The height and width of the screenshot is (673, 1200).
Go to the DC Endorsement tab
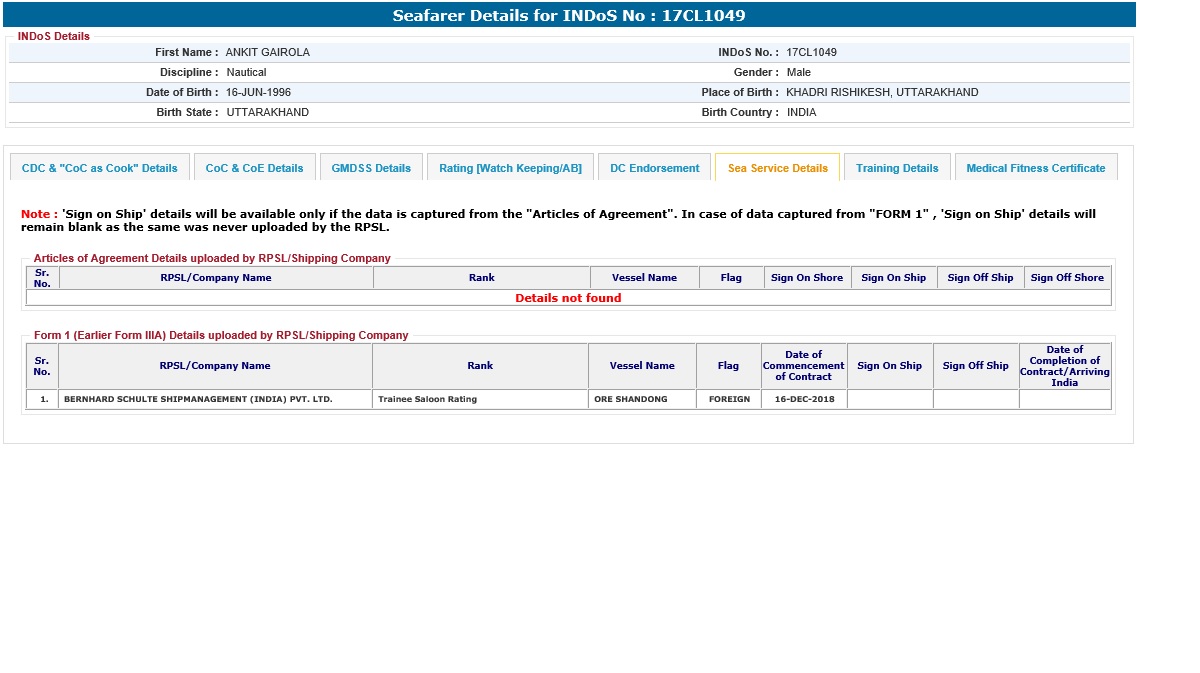click(654, 168)
